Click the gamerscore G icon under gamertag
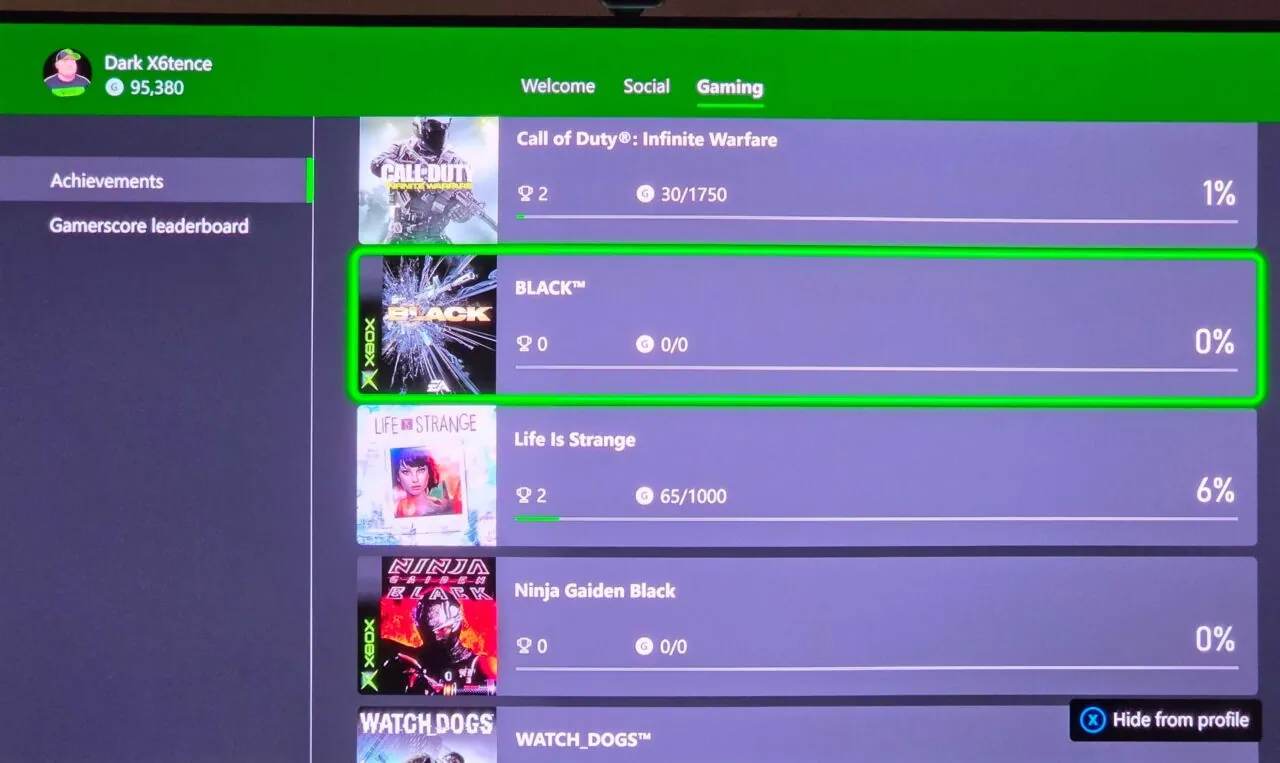 (114, 88)
